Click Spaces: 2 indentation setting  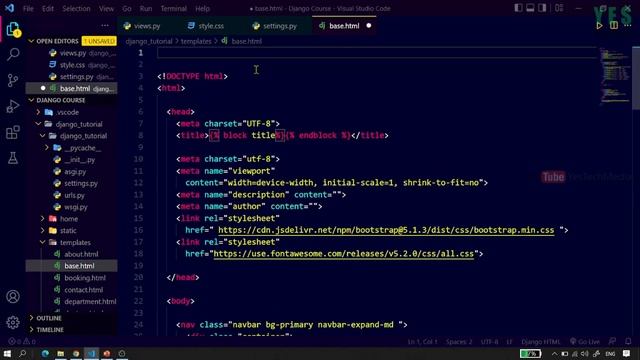[x=459, y=342]
